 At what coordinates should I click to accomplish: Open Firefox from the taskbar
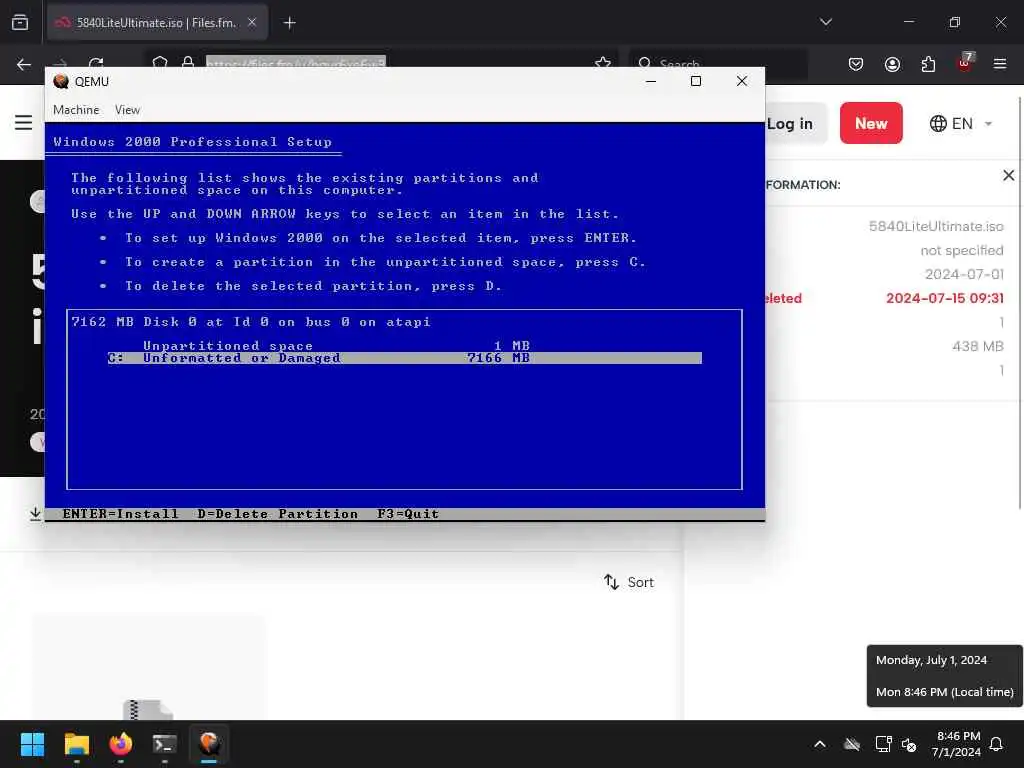click(x=121, y=744)
